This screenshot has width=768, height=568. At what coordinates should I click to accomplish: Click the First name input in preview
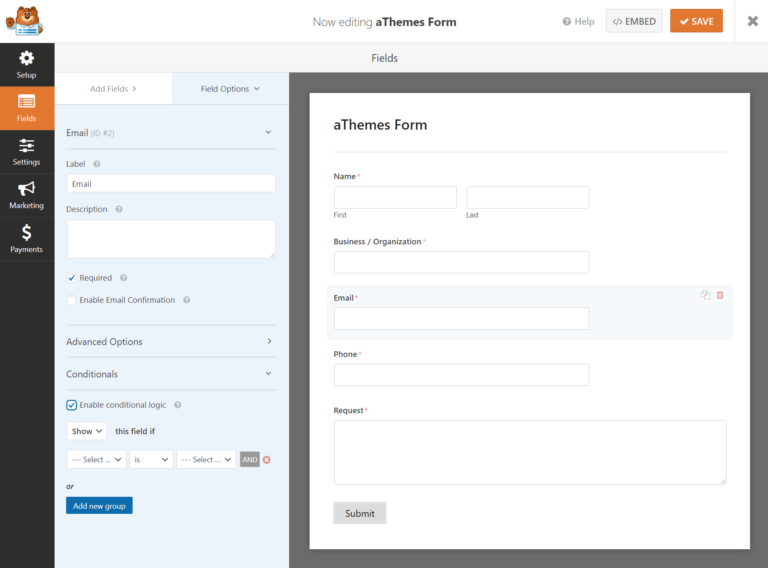(395, 197)
